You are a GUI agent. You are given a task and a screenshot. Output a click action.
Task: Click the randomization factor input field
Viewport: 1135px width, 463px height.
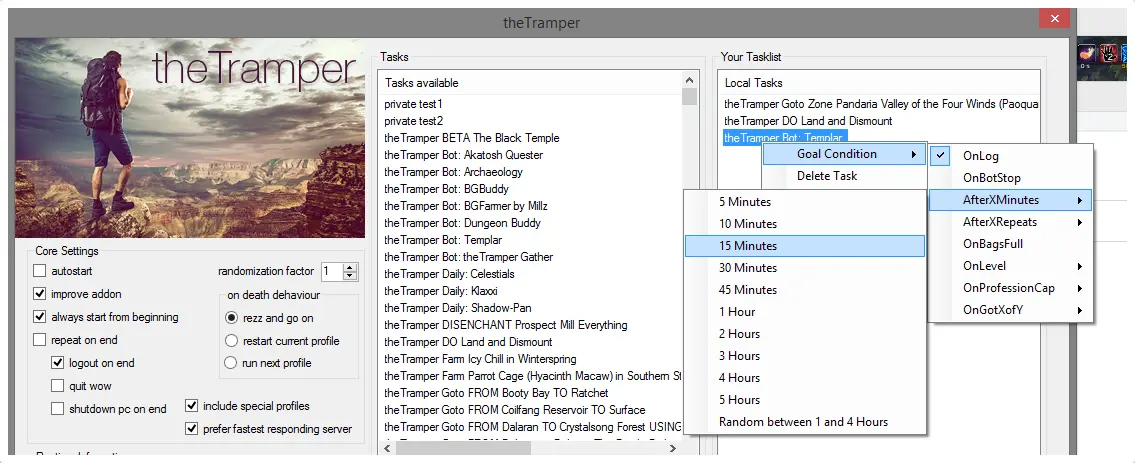[x=332, y=271]
